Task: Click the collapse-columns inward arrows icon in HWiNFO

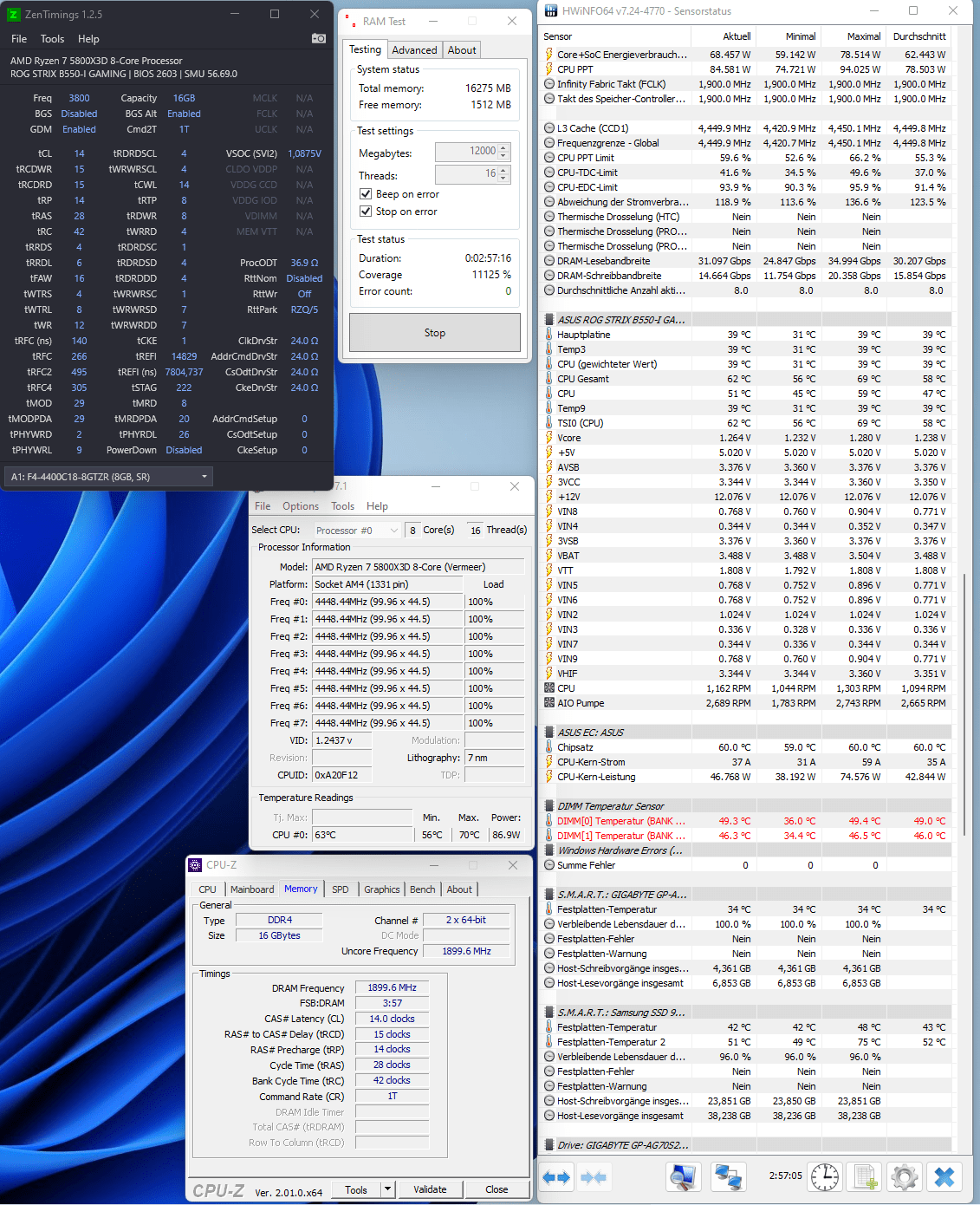Action: (594, 1177)
